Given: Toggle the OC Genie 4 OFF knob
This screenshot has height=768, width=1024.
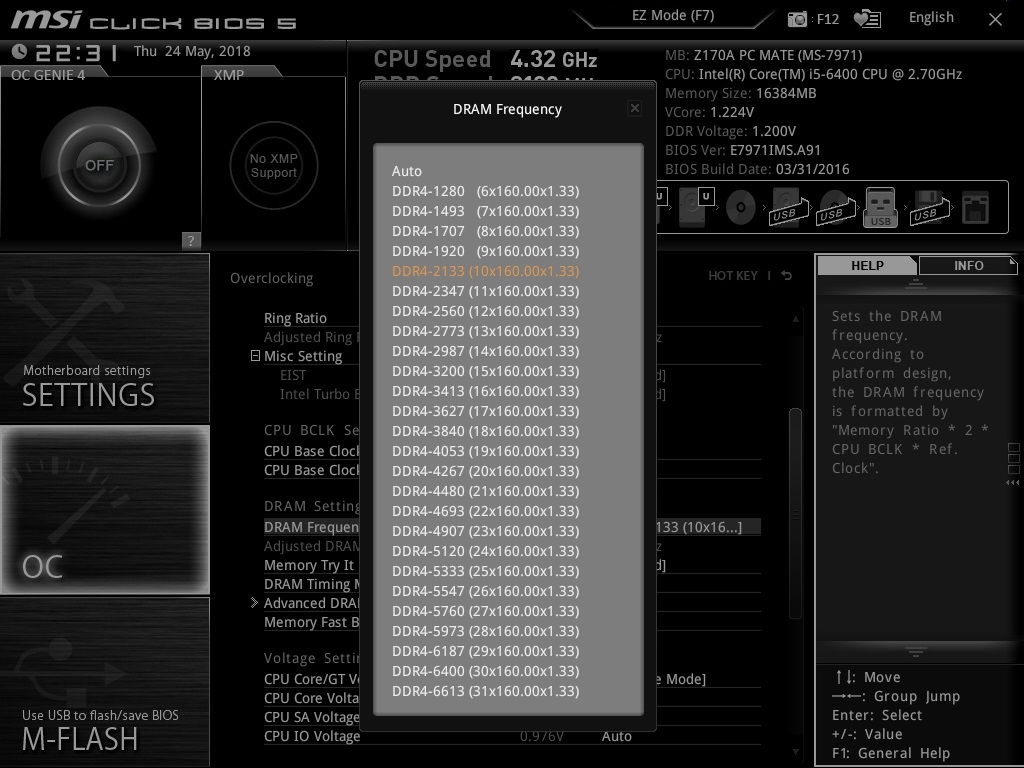Looking at the screenshot, I should point(99,165).
